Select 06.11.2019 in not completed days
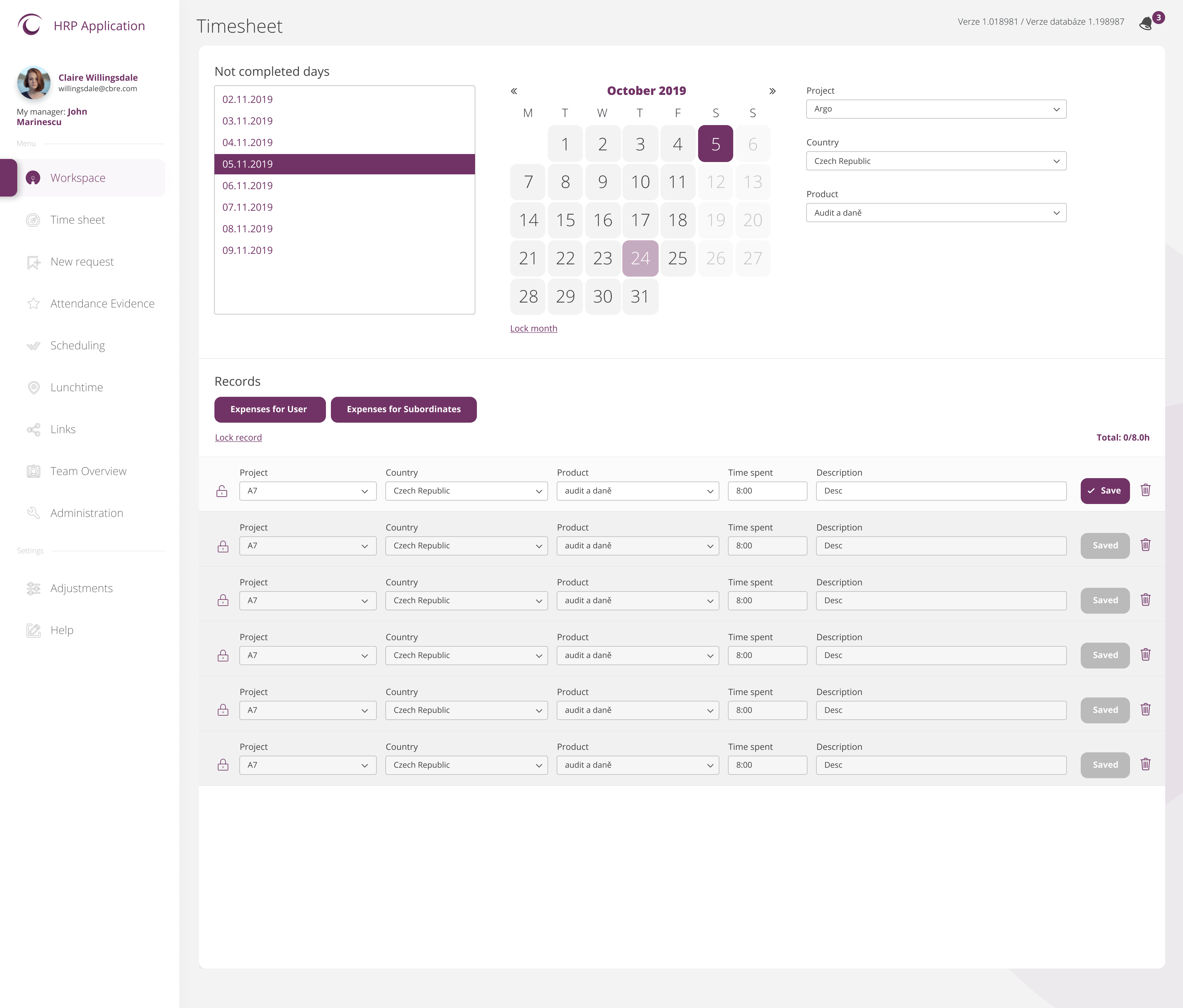 click(344, 185)
